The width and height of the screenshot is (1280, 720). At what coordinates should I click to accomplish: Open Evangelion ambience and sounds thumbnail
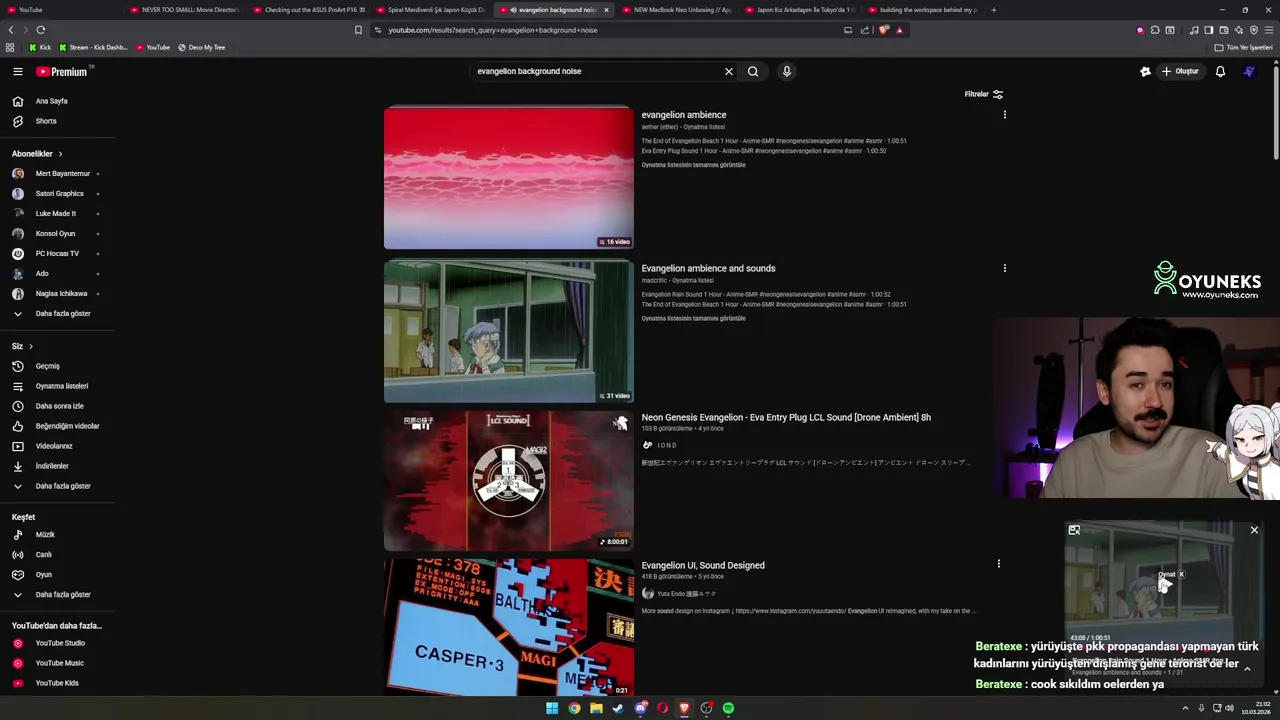tap(509, 331)
